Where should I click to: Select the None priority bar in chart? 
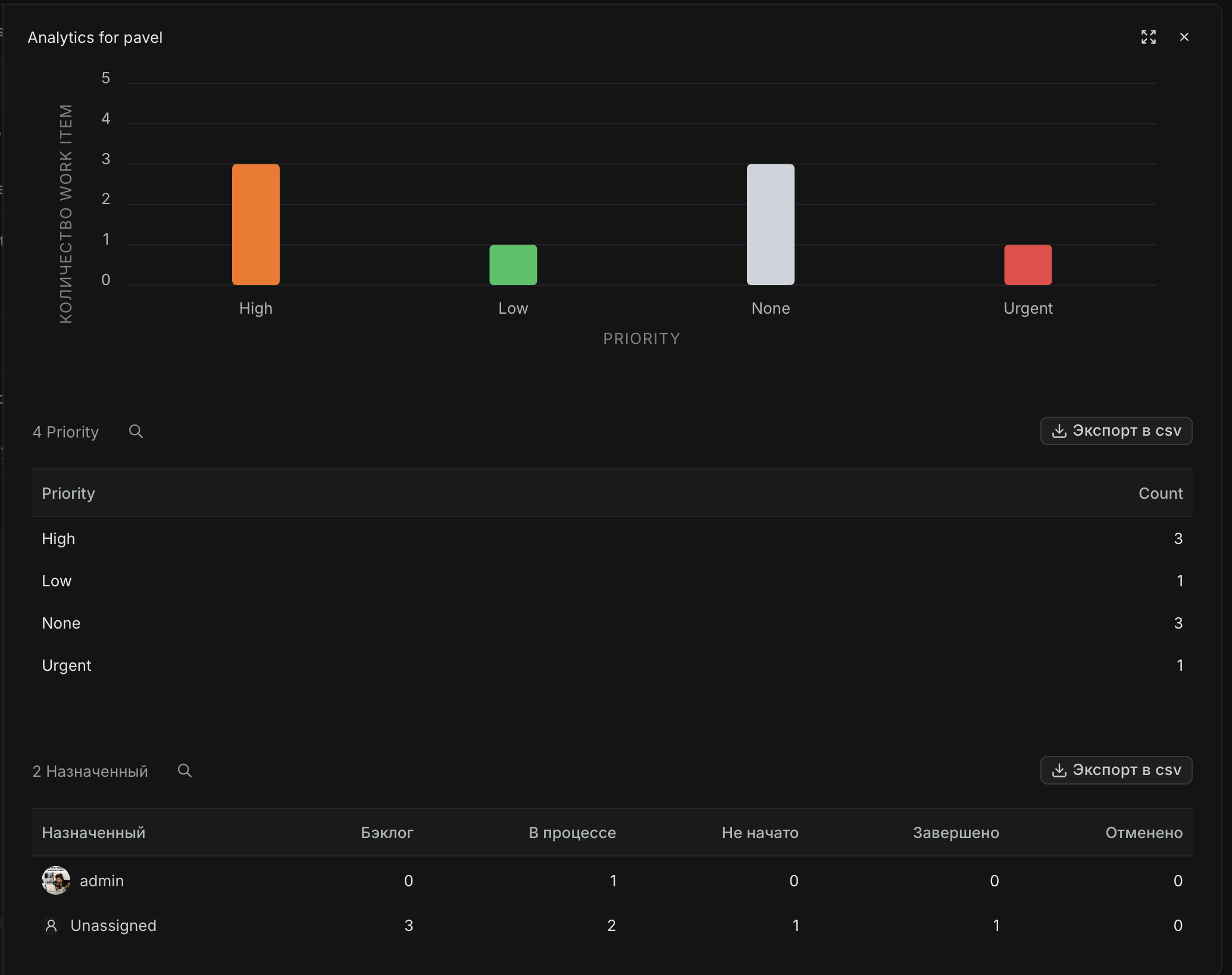pyautogui.click(x=770, y=224)
